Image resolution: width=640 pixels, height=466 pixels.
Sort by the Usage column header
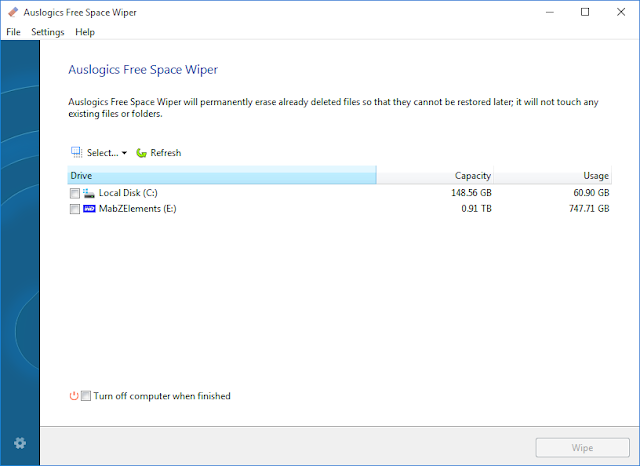[552, 175]
